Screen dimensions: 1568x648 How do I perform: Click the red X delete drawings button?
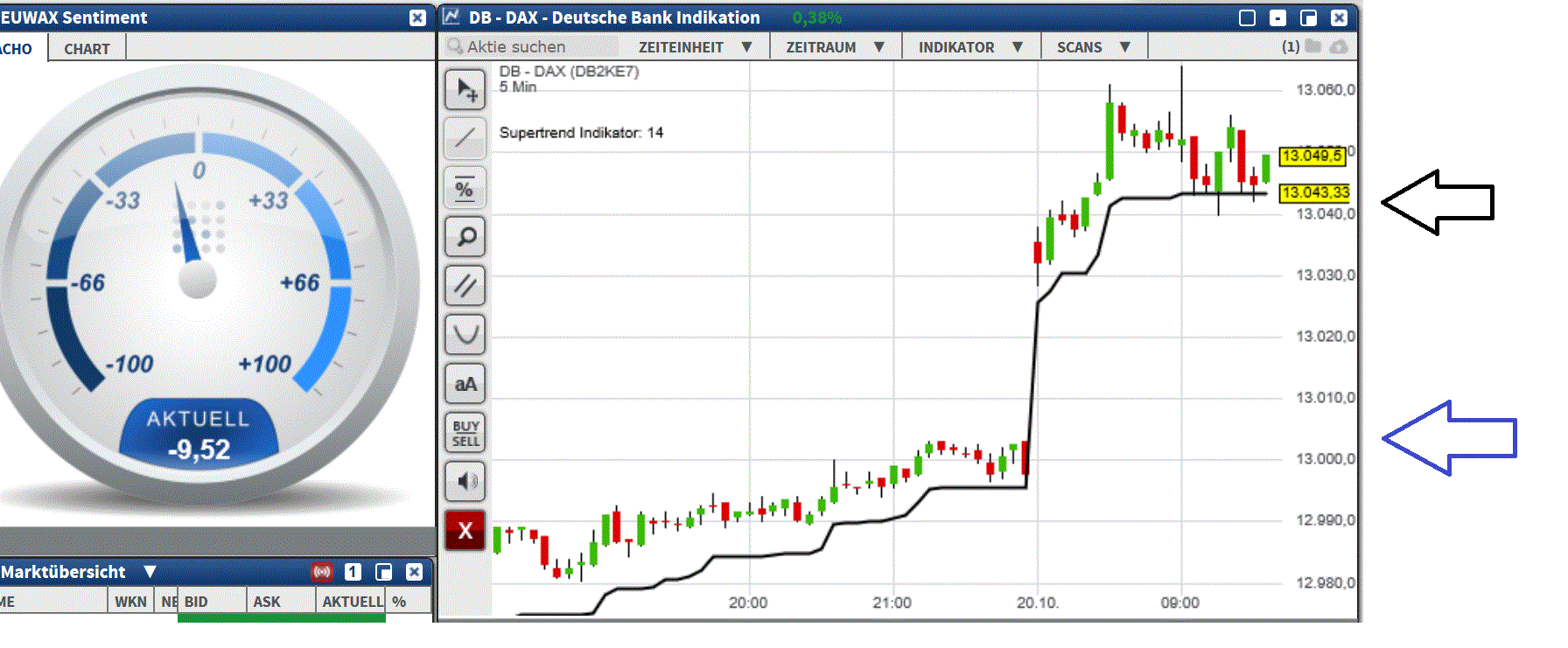tap(465, 530)
